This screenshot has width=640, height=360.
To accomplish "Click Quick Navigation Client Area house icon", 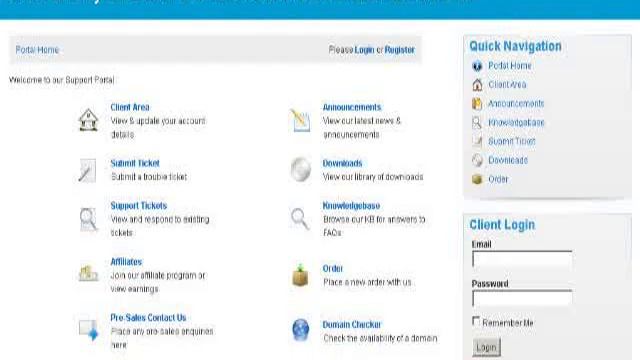I will pyautogui.click(x=477, y=85).
